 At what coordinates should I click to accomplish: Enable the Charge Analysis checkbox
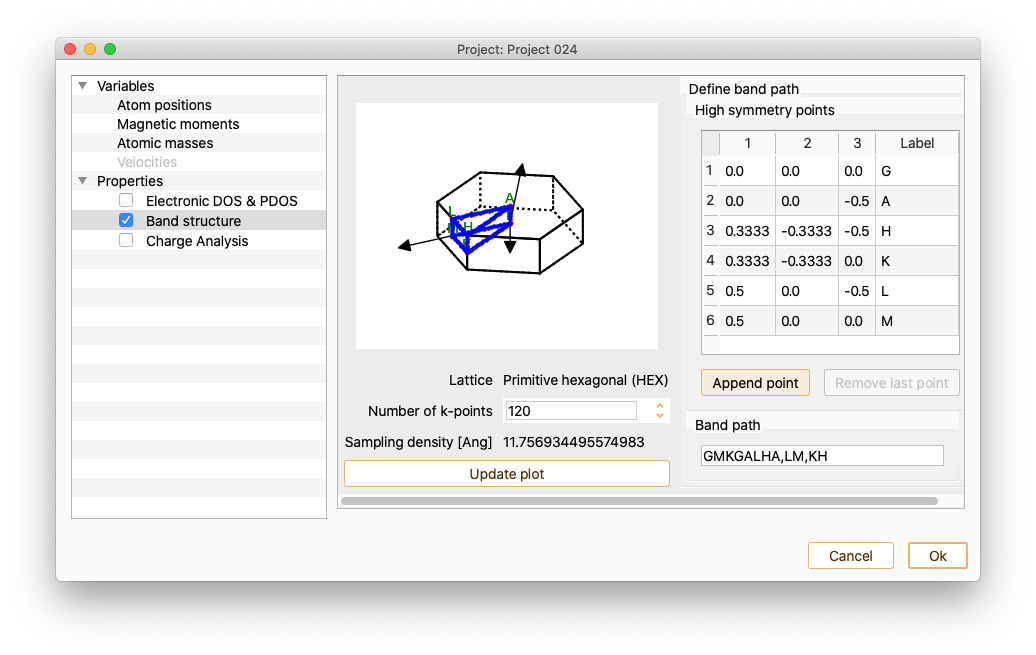point(126,241)
